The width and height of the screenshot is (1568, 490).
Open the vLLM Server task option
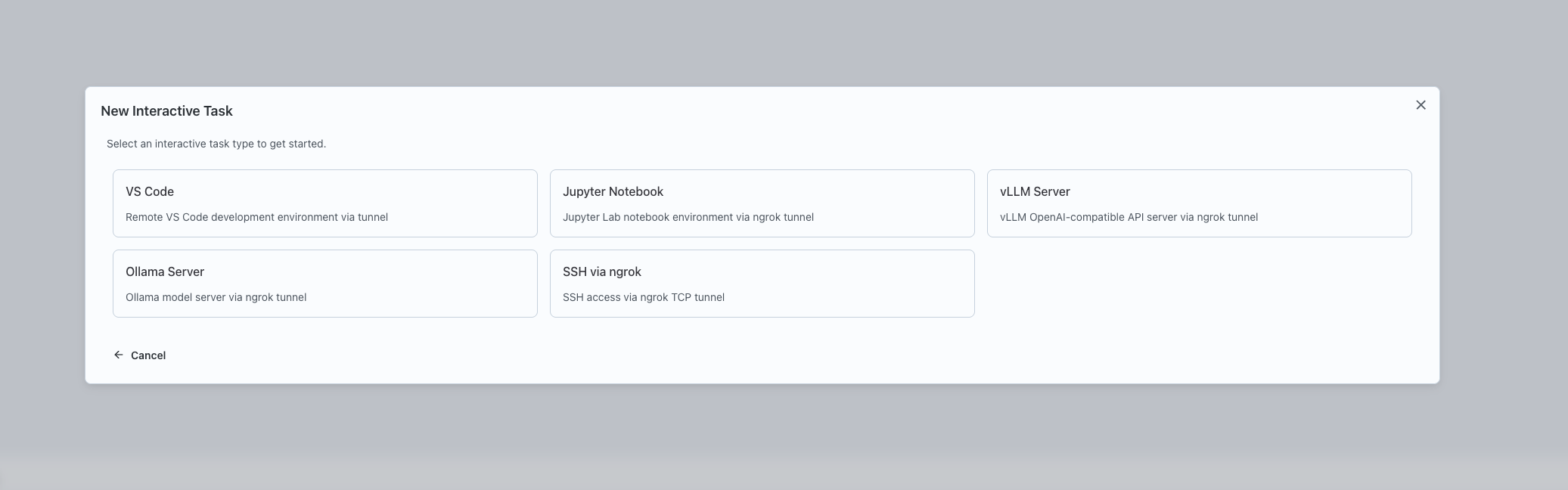(1199, 203)
